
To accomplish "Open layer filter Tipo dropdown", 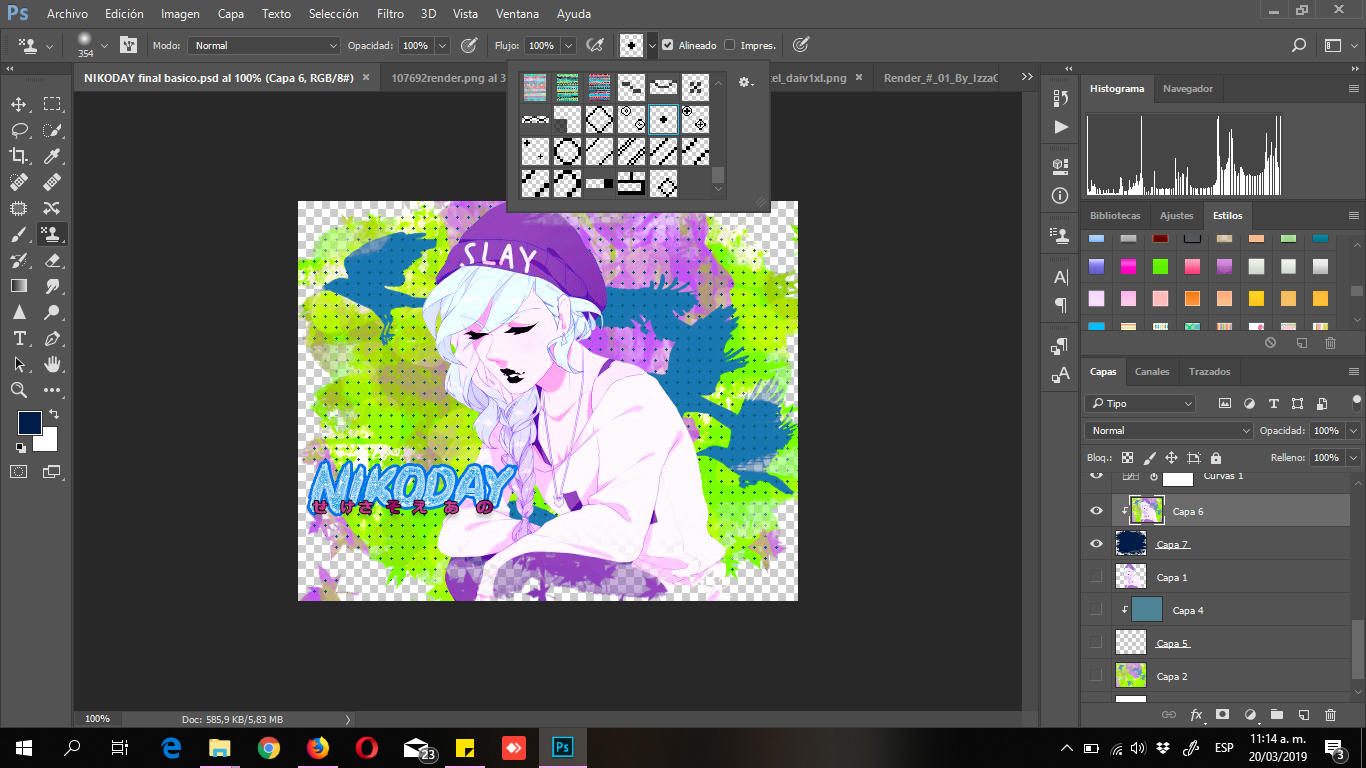I will [x=1140, y=404].
